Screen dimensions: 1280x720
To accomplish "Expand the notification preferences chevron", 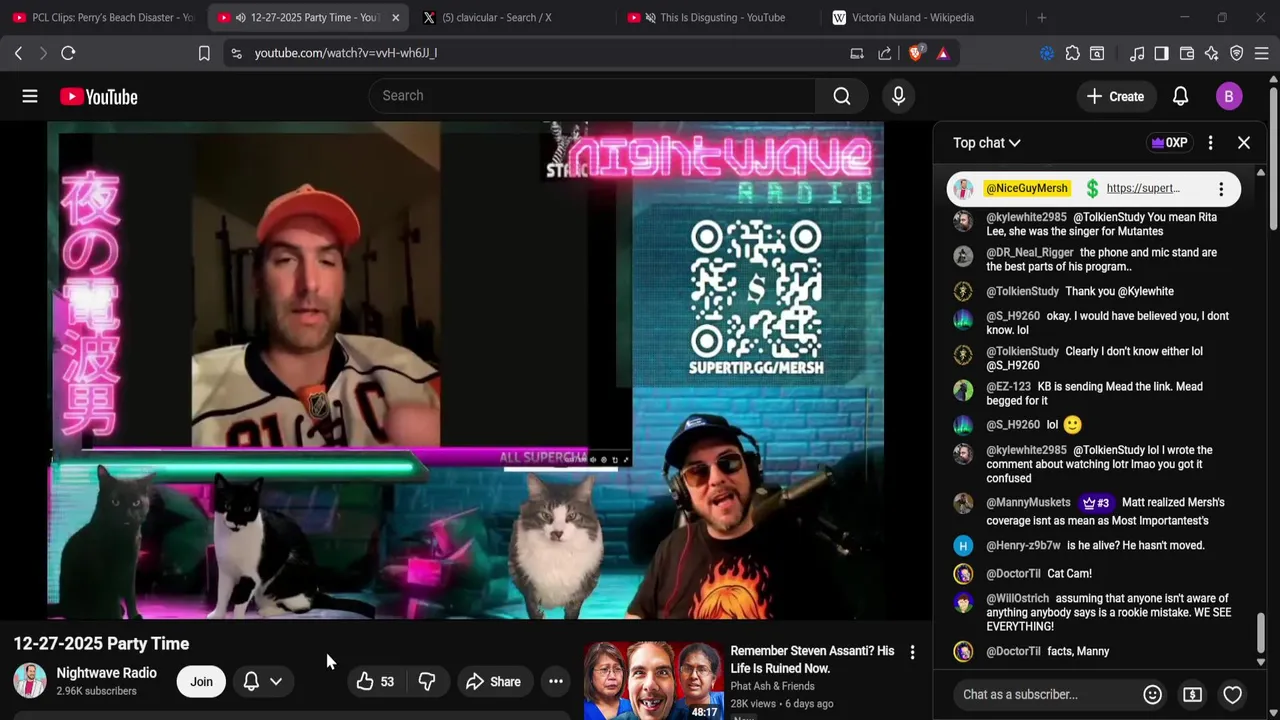I will point(276,682).
